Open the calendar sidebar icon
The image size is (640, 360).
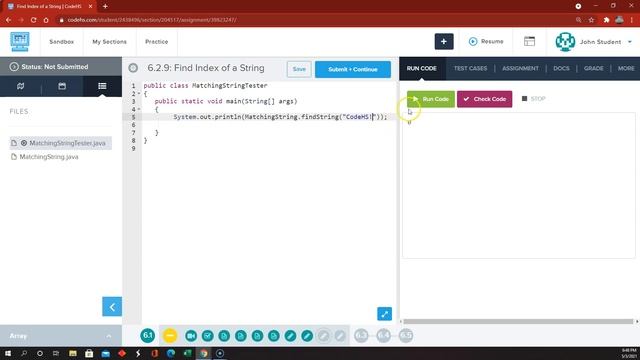pyautogui.click(x=62, y=86)
